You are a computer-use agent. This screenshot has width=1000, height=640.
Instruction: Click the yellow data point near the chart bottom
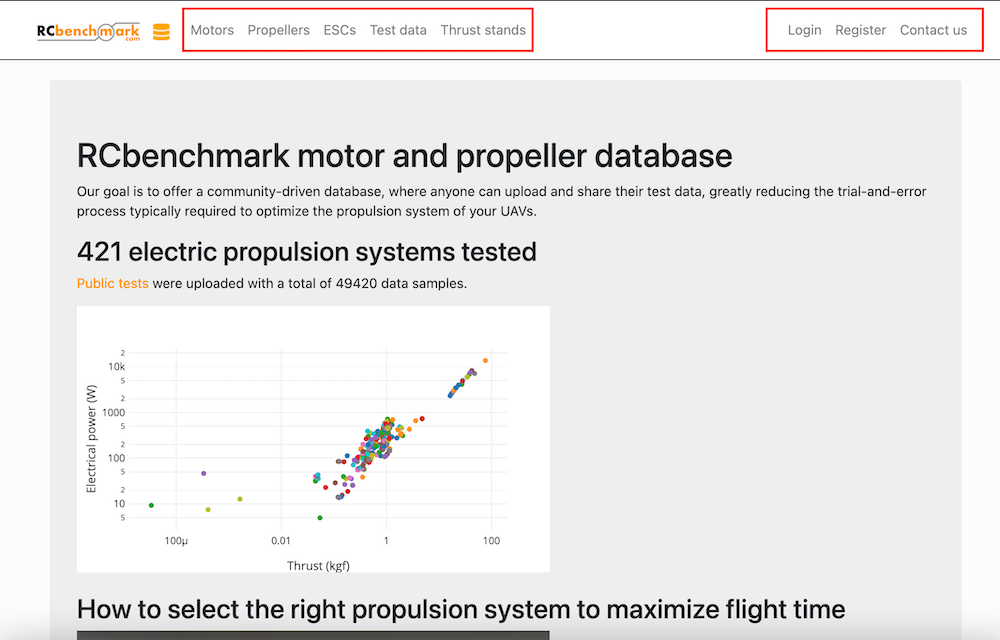click(207, 510)
